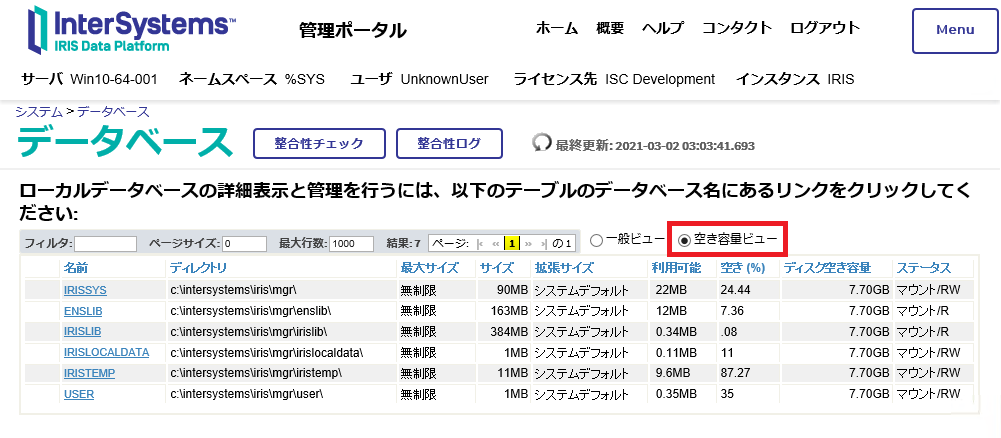Sort table by 空き (%) column header
1001x438 pixels.
coord(741,268)
